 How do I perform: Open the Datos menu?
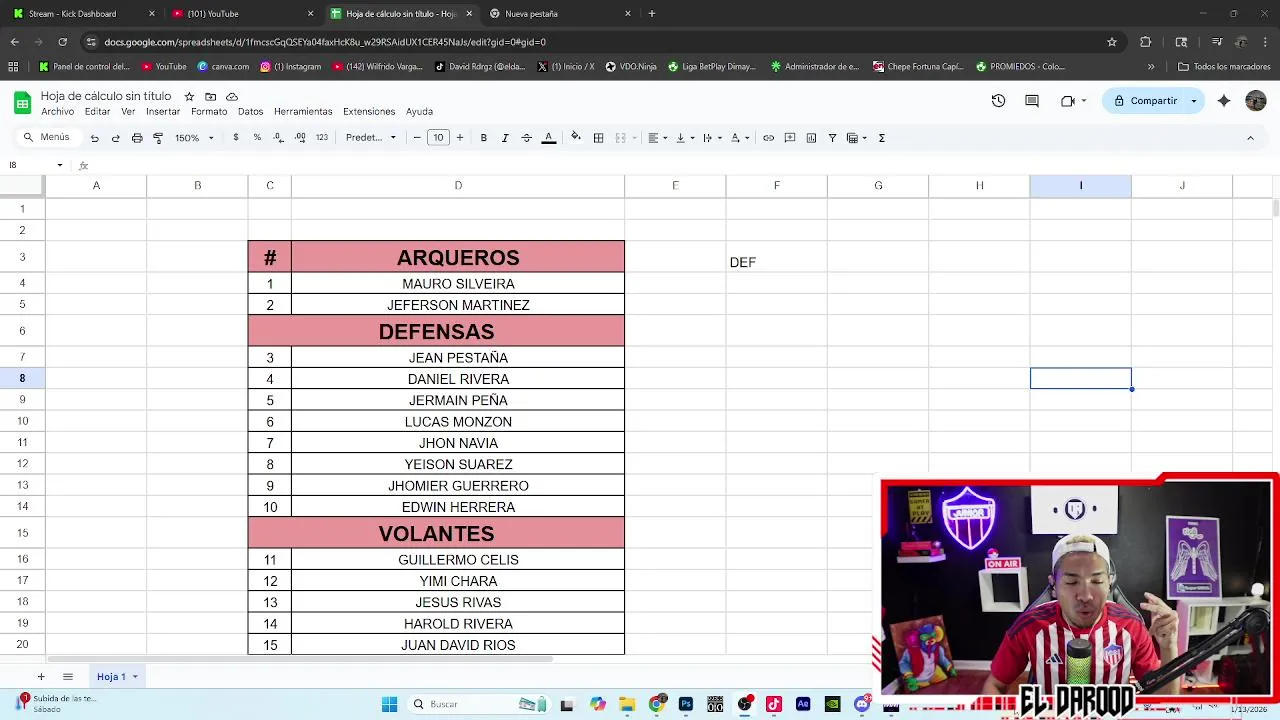pos(250,112)
